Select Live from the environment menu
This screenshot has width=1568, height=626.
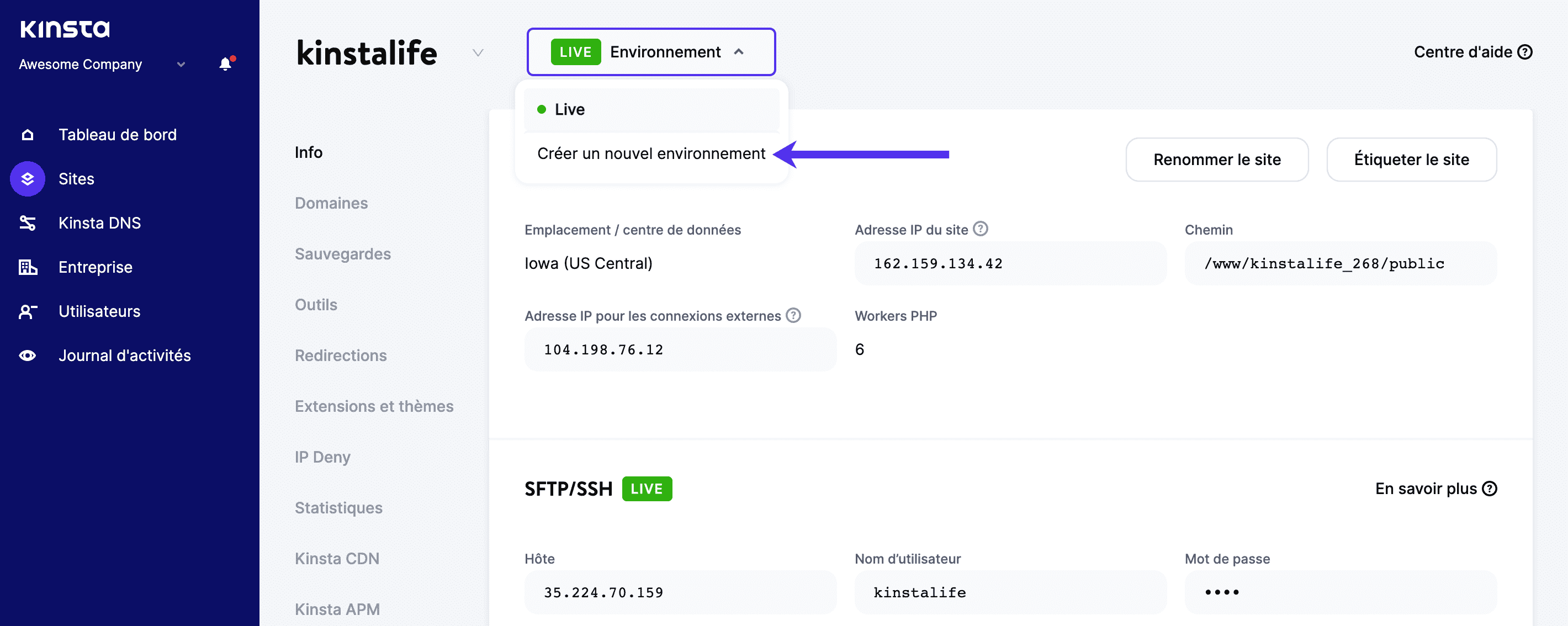click(x=569, y=109)
